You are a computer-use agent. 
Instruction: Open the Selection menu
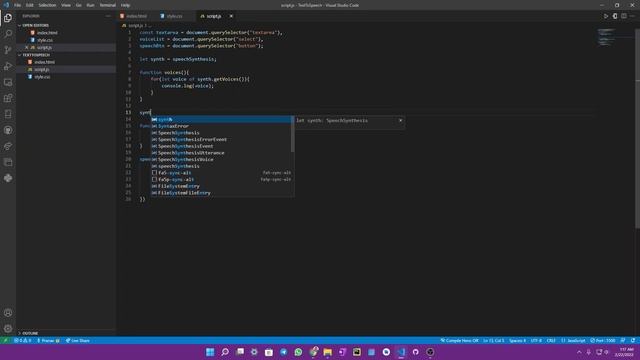(x=47, y=5)
